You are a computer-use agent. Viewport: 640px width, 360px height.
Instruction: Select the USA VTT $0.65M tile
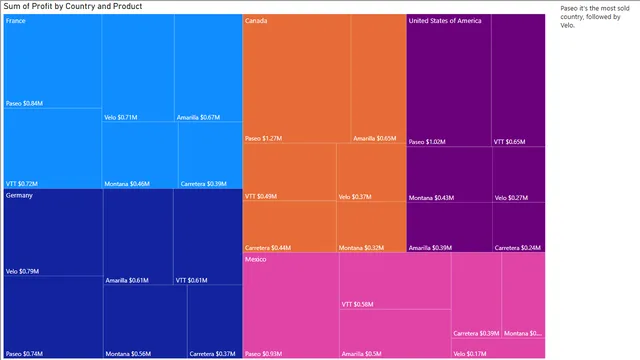point(518,80)
